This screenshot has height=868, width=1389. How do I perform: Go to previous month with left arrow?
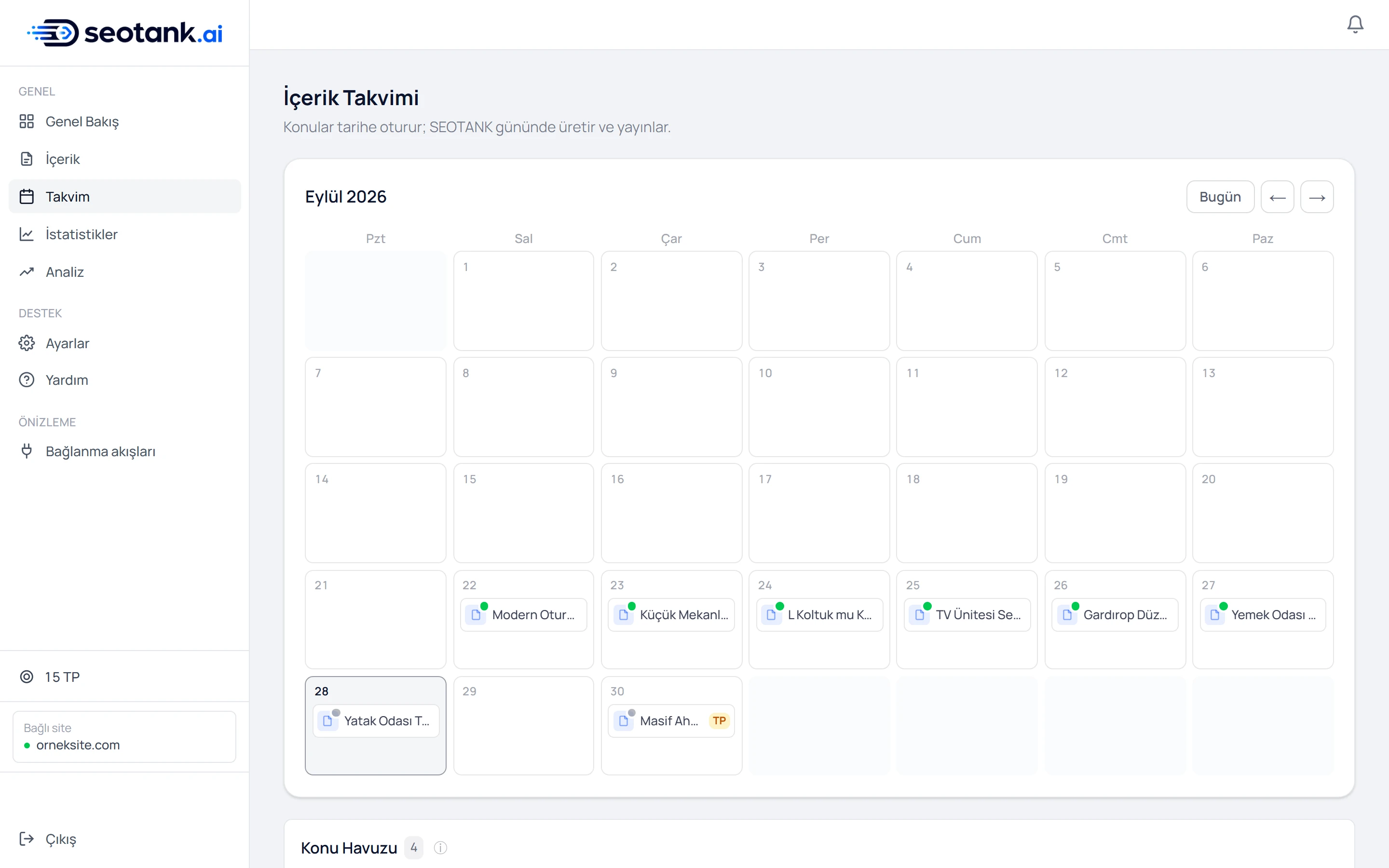pyautogui.click(x=1277, y=197)
